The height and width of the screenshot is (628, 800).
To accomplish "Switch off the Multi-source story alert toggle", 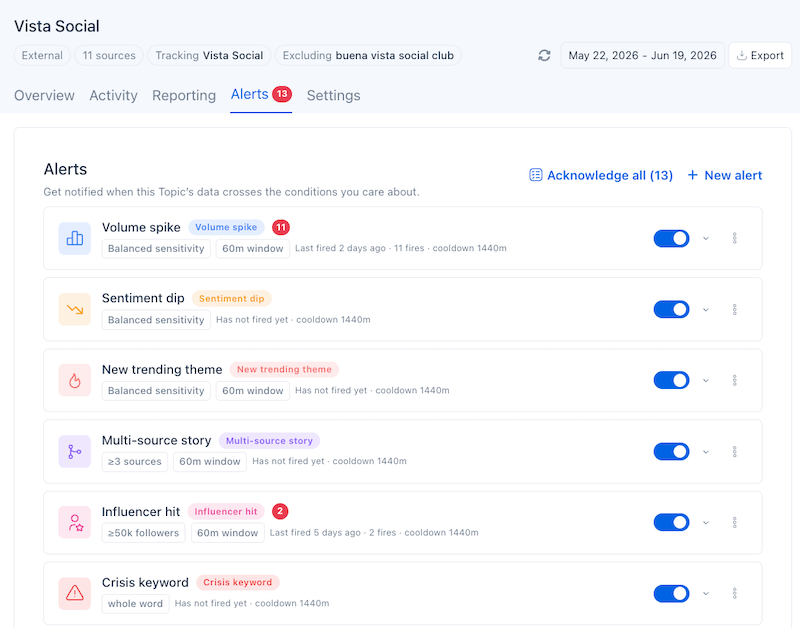I will click(x=671, y=451).
